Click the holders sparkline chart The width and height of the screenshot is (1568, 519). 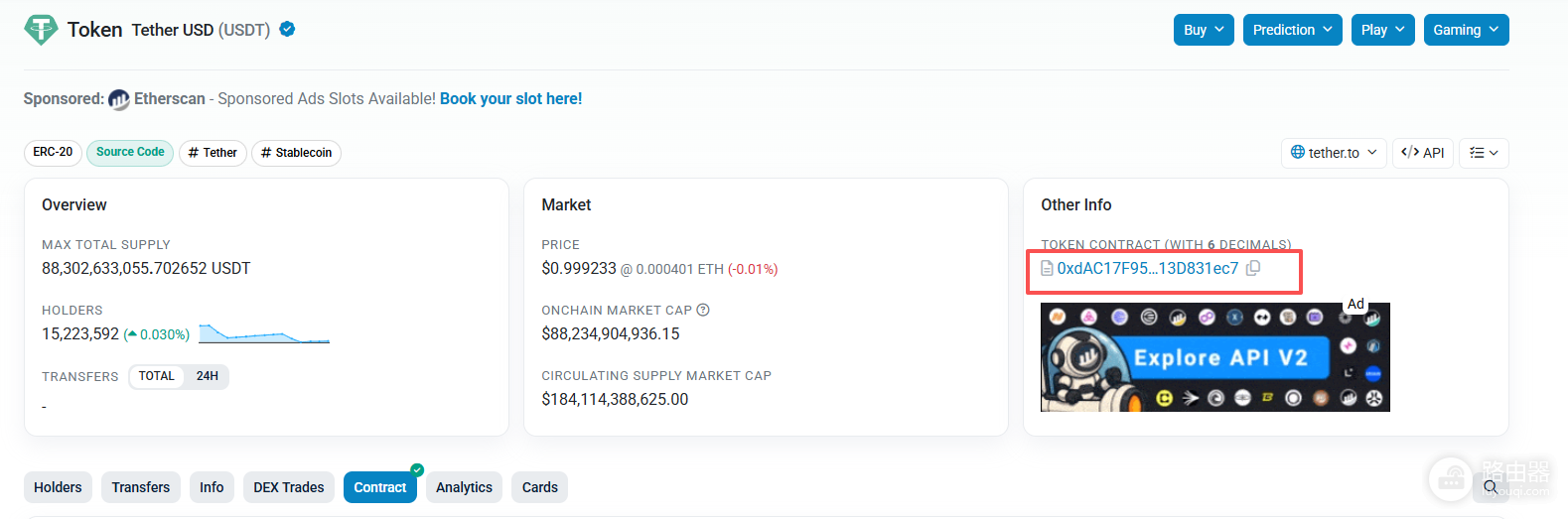point(264,333)
